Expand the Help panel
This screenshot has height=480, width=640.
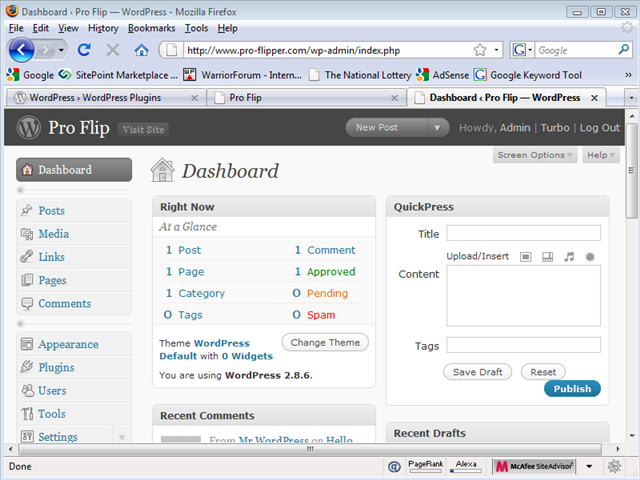pos(601,155)
